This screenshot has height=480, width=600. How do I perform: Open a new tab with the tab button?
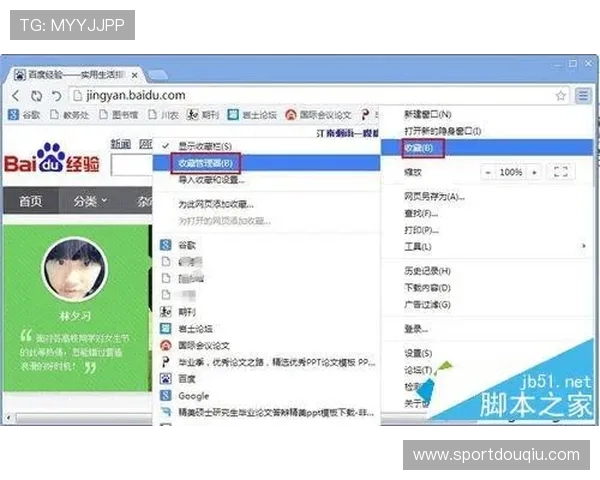click(x=158, y=75)
